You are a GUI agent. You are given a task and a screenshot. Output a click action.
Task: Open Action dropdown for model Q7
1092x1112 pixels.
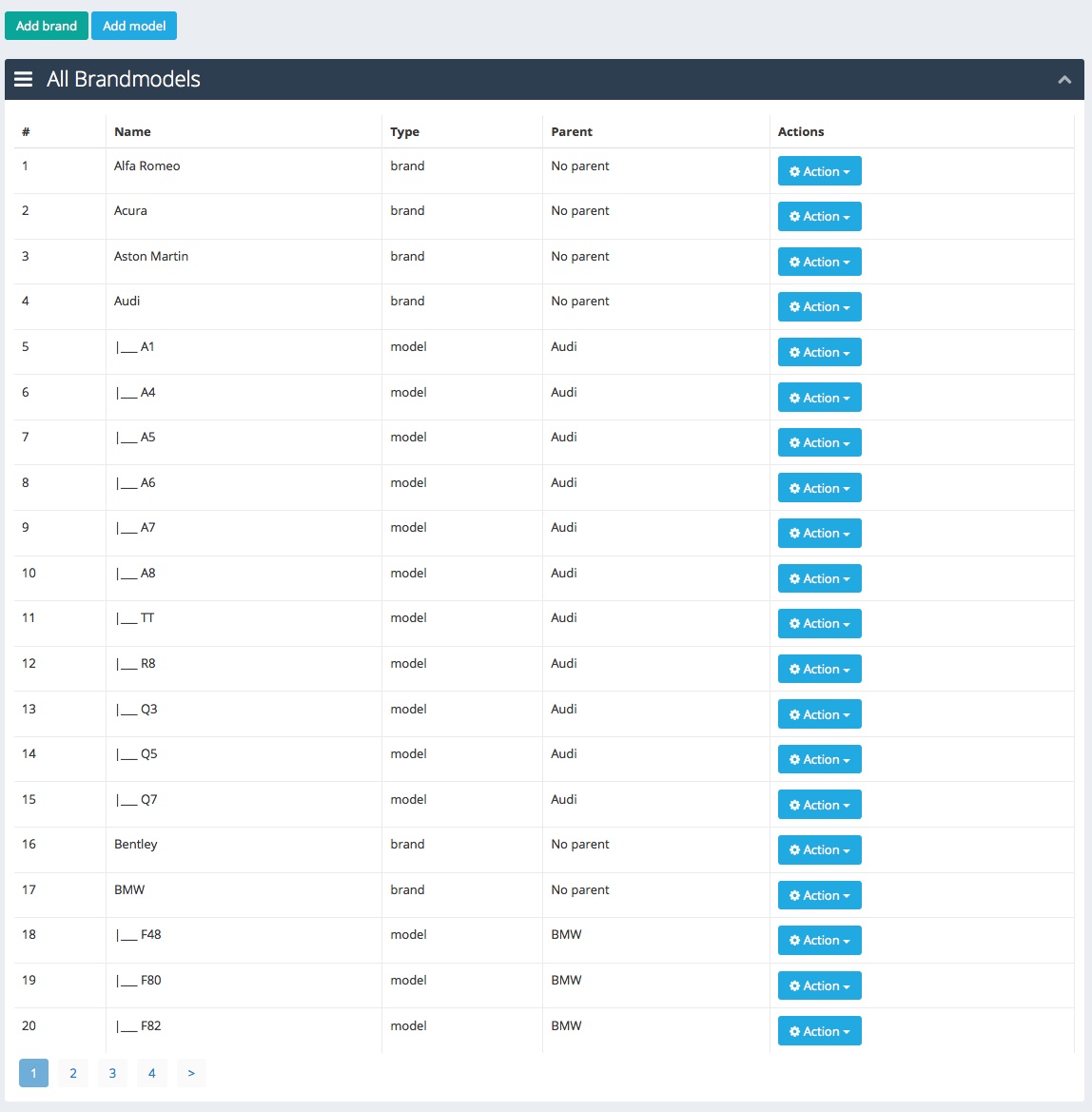coord(820,804)
